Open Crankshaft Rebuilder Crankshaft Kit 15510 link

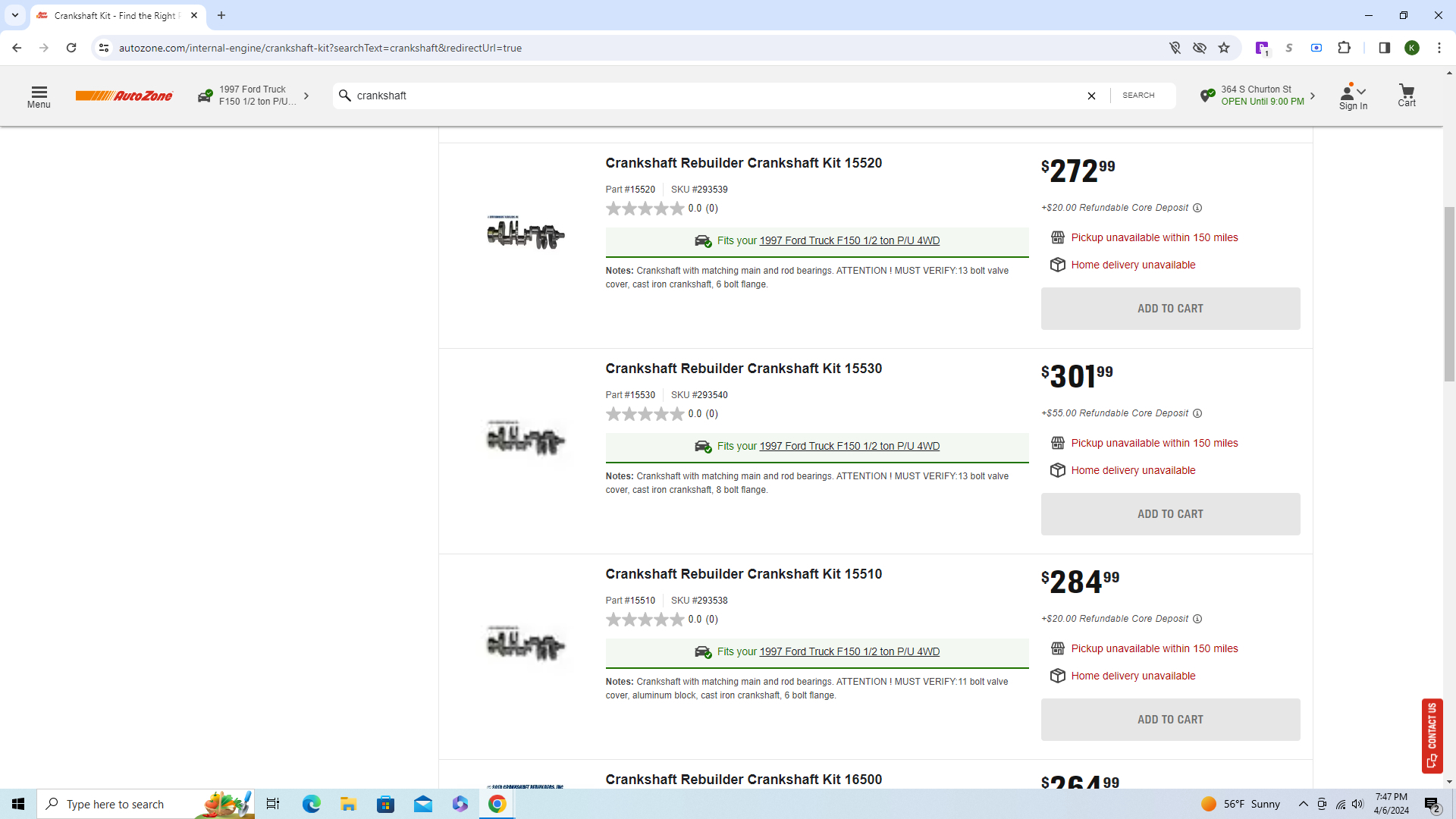(743, 574)
